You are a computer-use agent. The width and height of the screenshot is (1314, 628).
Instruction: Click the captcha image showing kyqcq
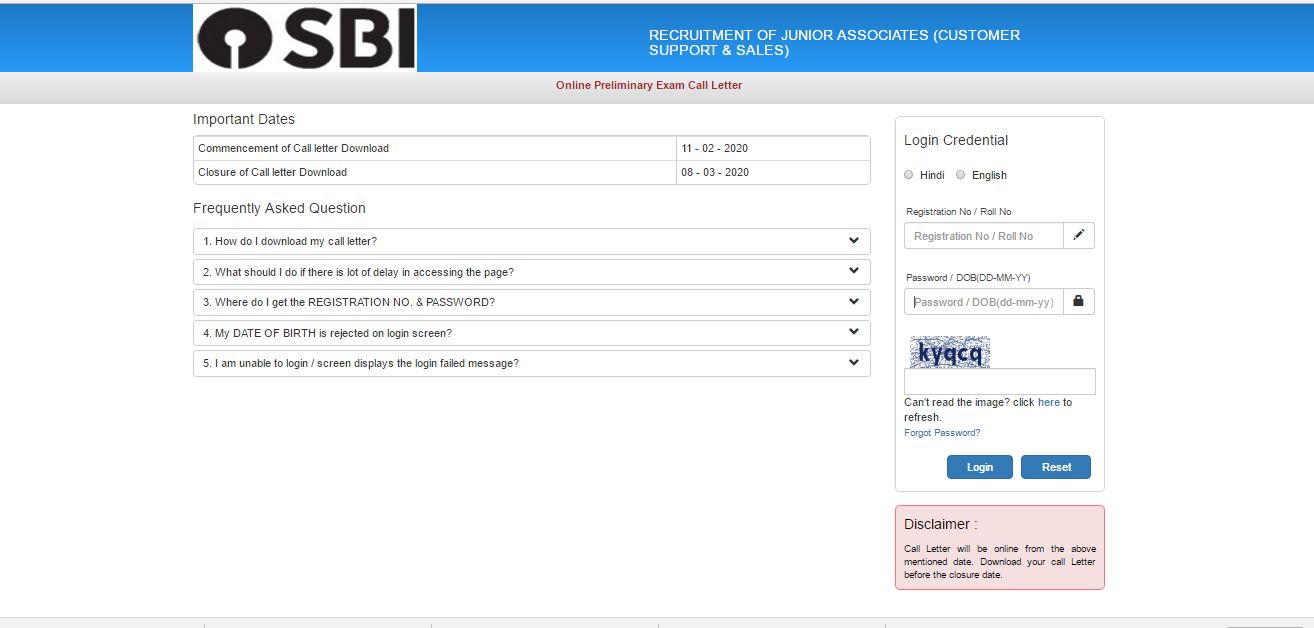tap(949, 352)
